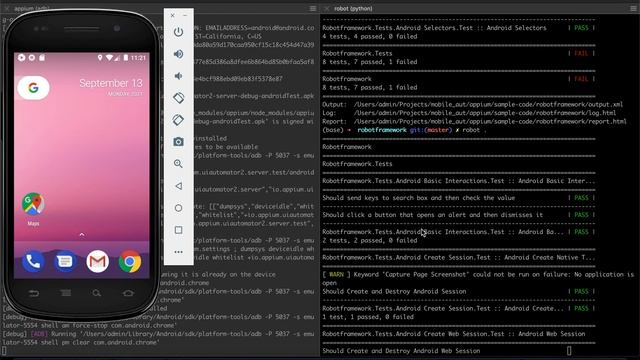
Task: Tap the emulator toolbar Home circle
Action: point(178,208)
